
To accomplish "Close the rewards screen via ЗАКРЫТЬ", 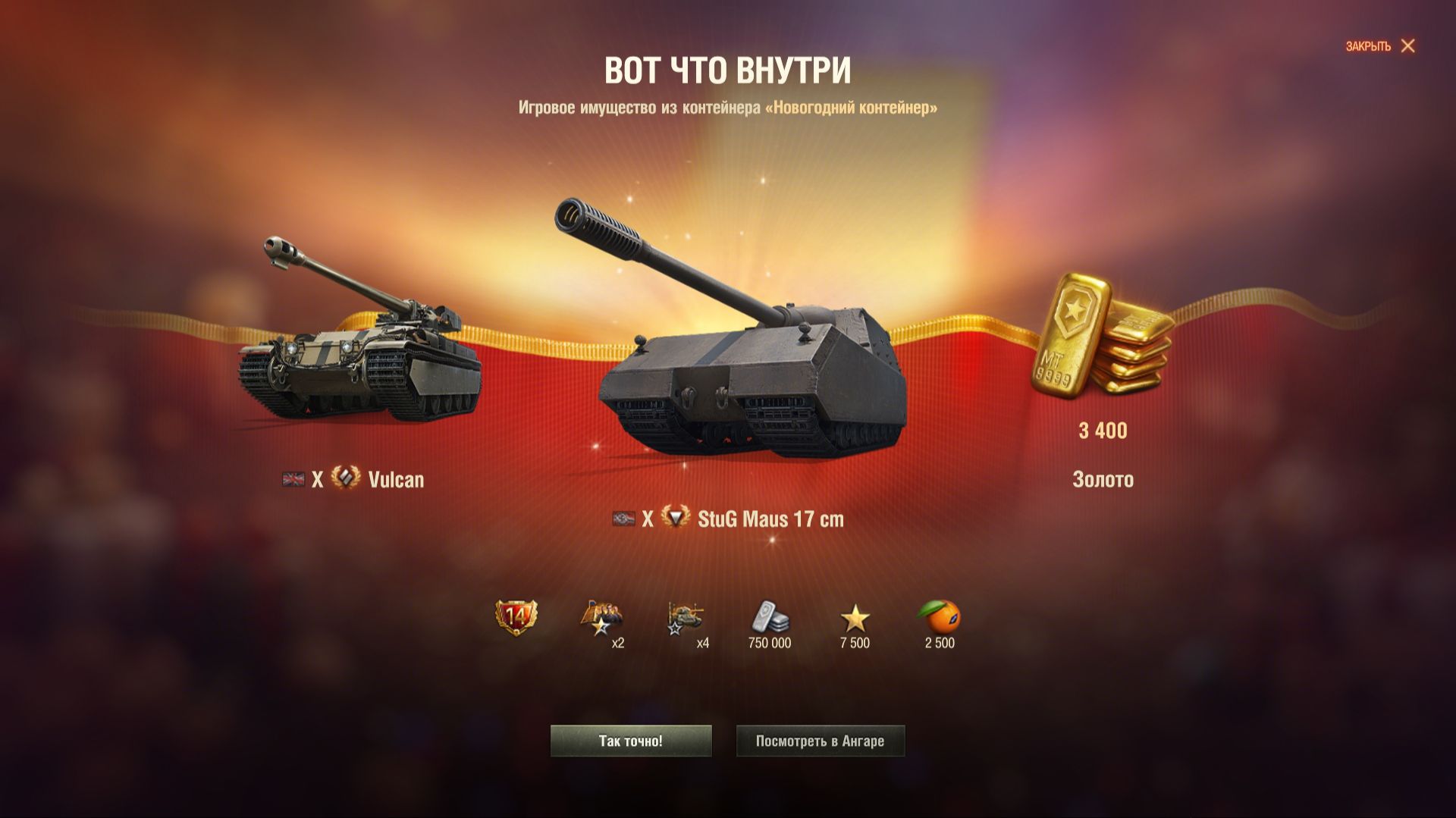I will (x=1380, y=46).
